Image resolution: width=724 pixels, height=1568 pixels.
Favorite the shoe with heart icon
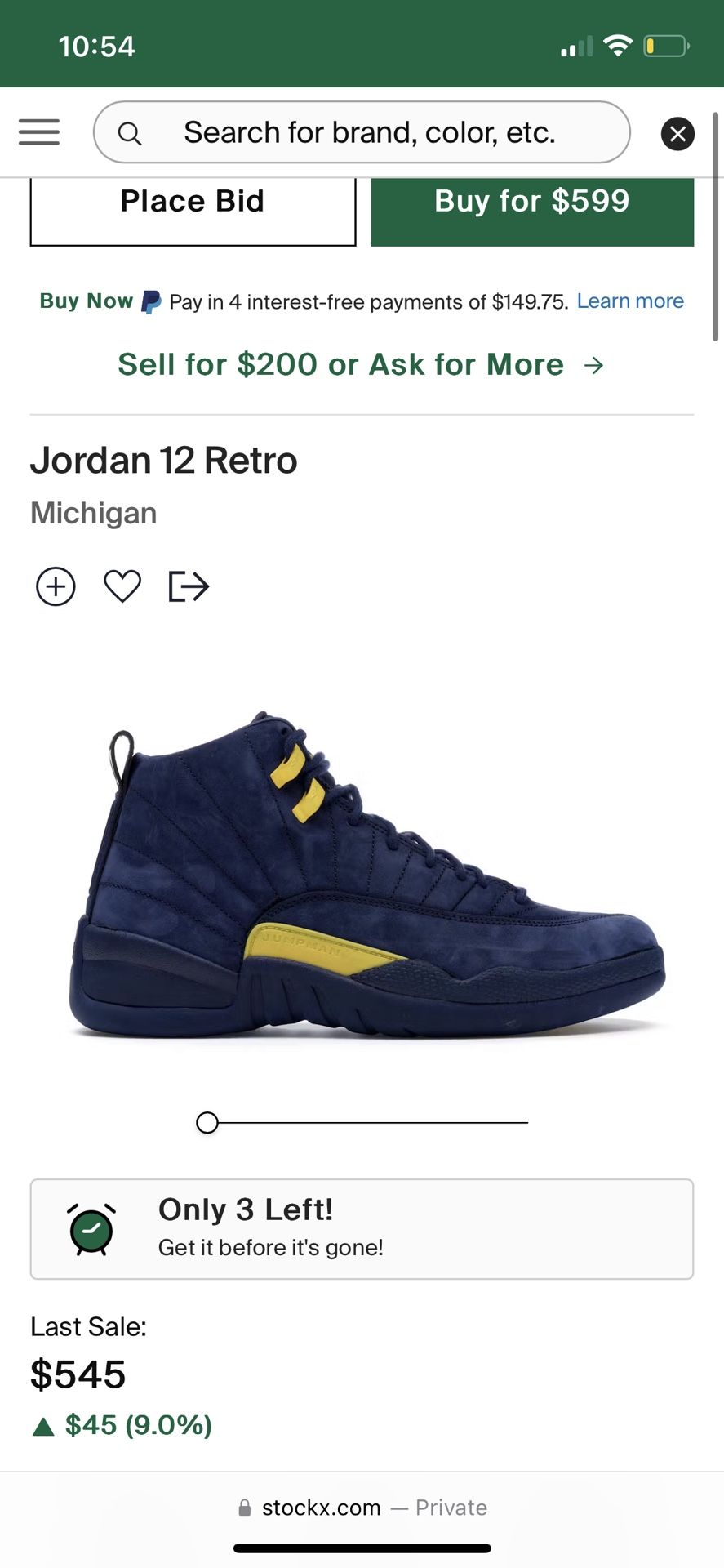[122, 586]
